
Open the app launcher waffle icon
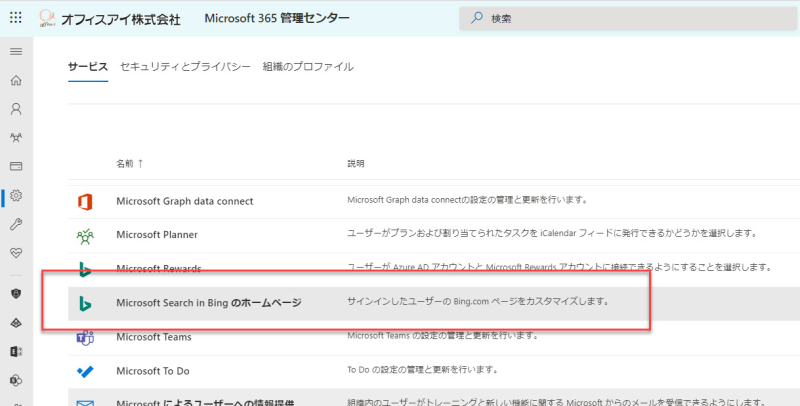pos(16,18)
